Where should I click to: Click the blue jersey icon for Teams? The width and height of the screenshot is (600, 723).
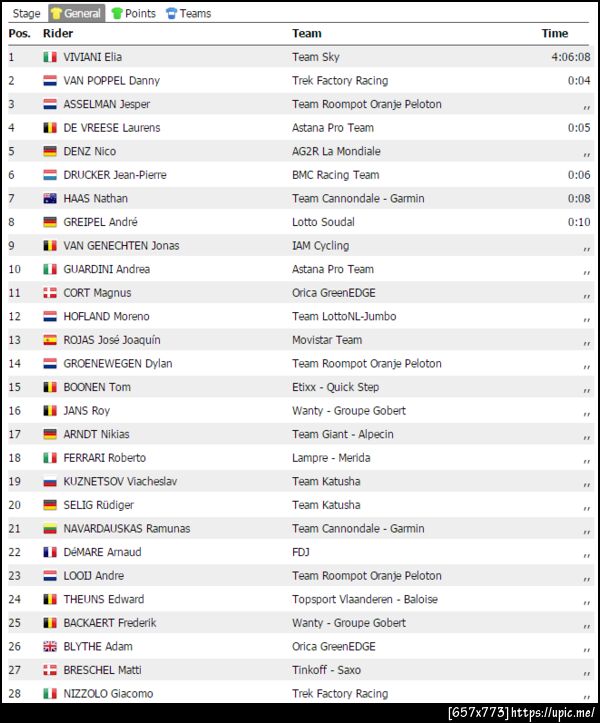pyautogui.click(x=172, y=13)
